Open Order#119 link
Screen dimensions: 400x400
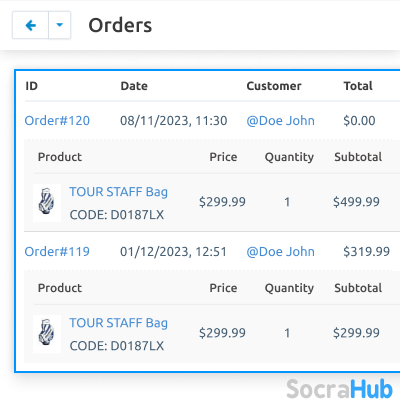[57, 251]
